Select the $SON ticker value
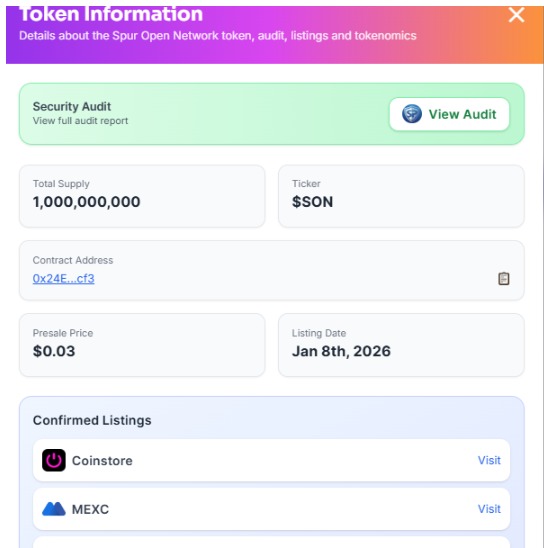 coord(312,202)
